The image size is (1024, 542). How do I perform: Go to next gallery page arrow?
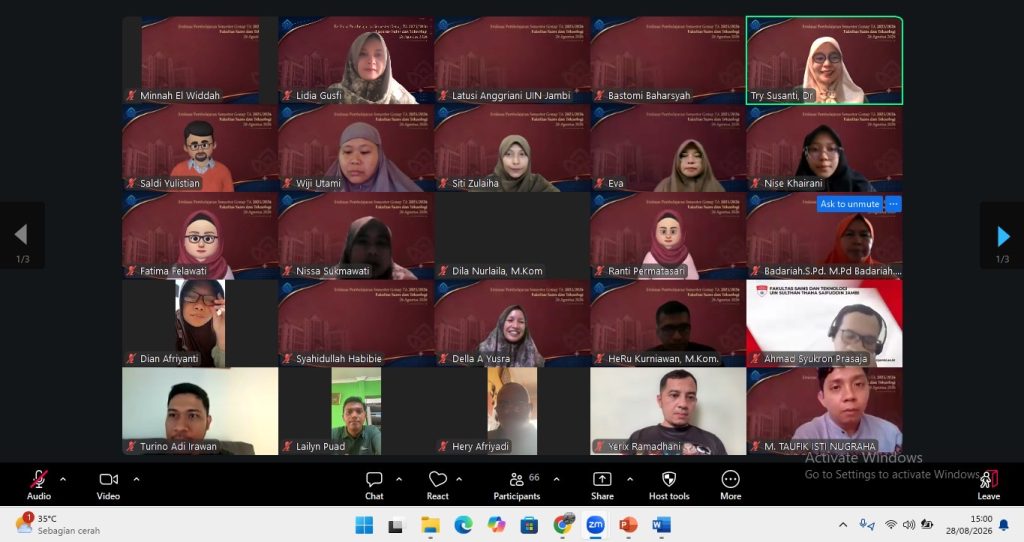pyautogui.click(x=1002, y=236)
